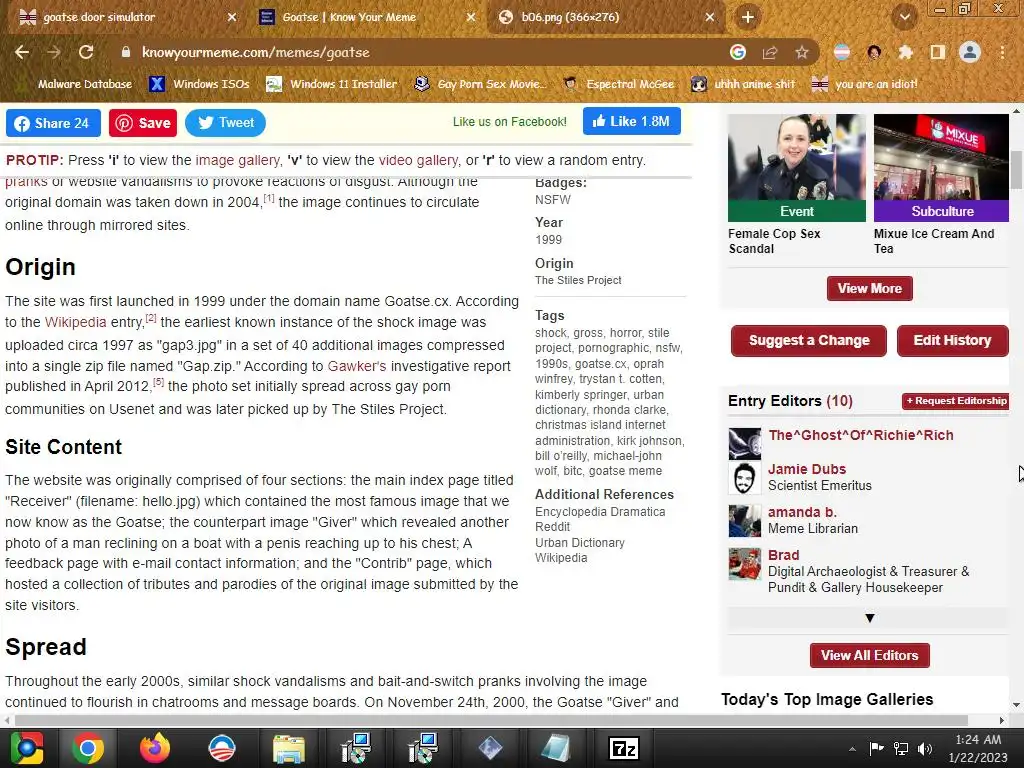Viewport: 1024px width, 768px height.
Task: Click the Edit History button
Action: 952,340
